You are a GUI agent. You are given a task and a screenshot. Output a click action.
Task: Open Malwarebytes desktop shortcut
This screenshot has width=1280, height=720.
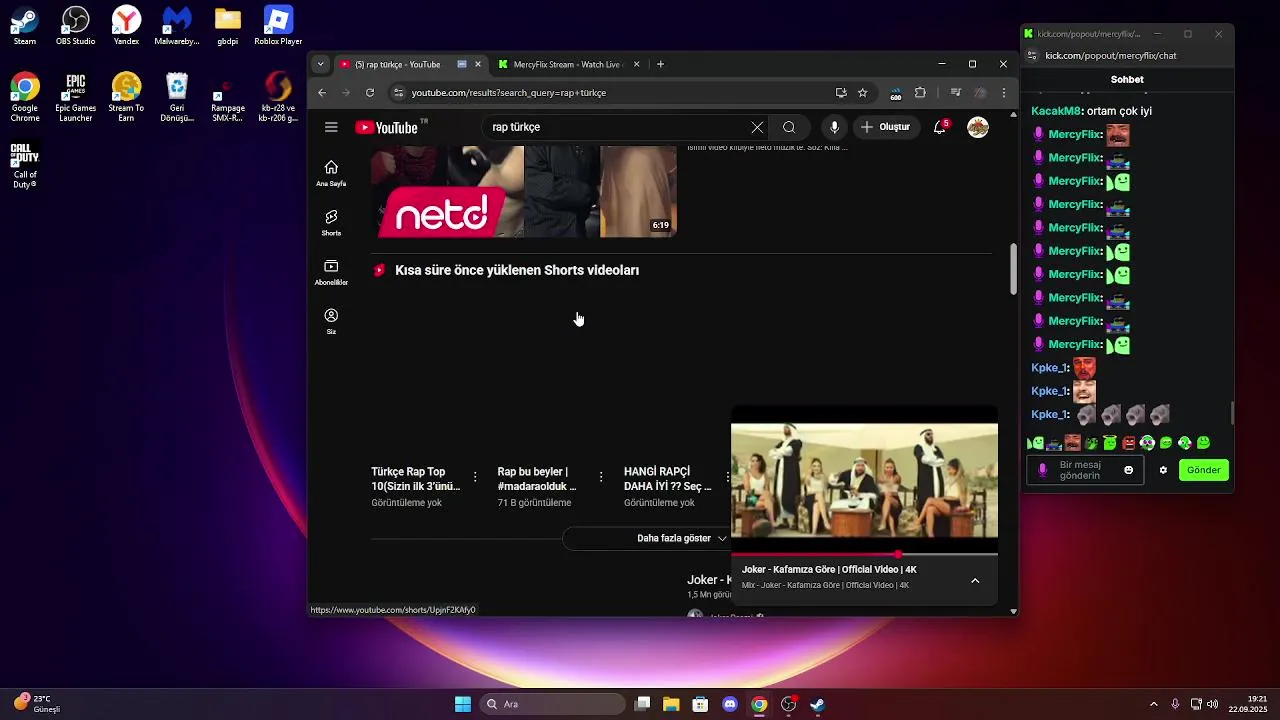click(177, 26)
